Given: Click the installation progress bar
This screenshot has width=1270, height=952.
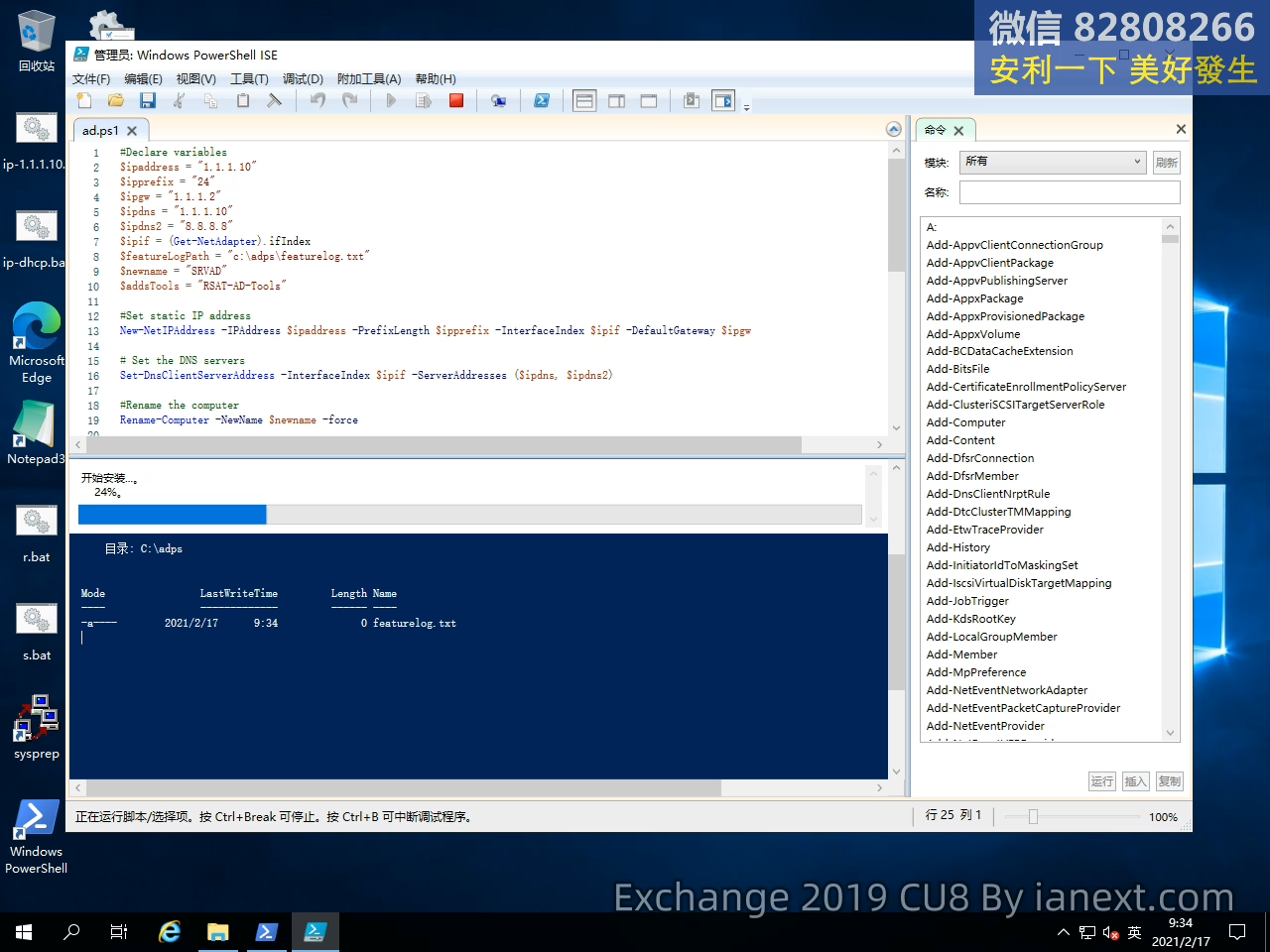Looking at the screenshot, I should click(469, 515).
